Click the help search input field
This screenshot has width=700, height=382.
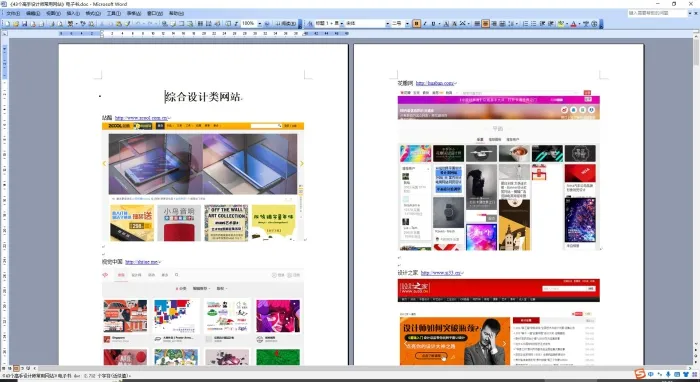[x=657, y=13]
